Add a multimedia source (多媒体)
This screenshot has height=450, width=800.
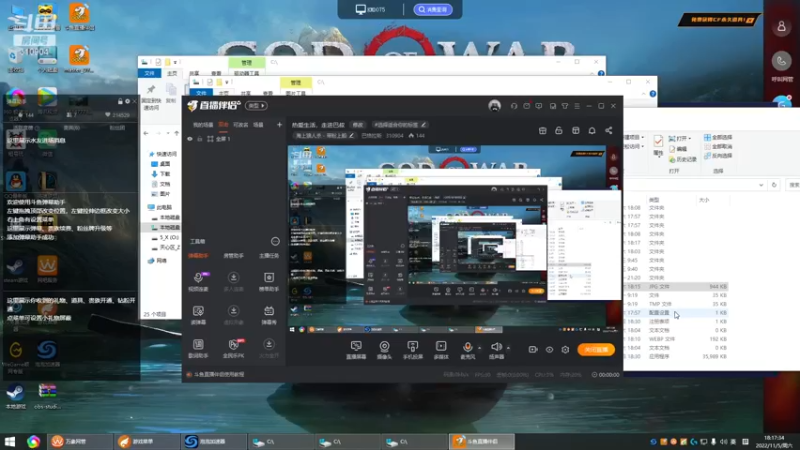pyautogui.click(x=441, y=349)
